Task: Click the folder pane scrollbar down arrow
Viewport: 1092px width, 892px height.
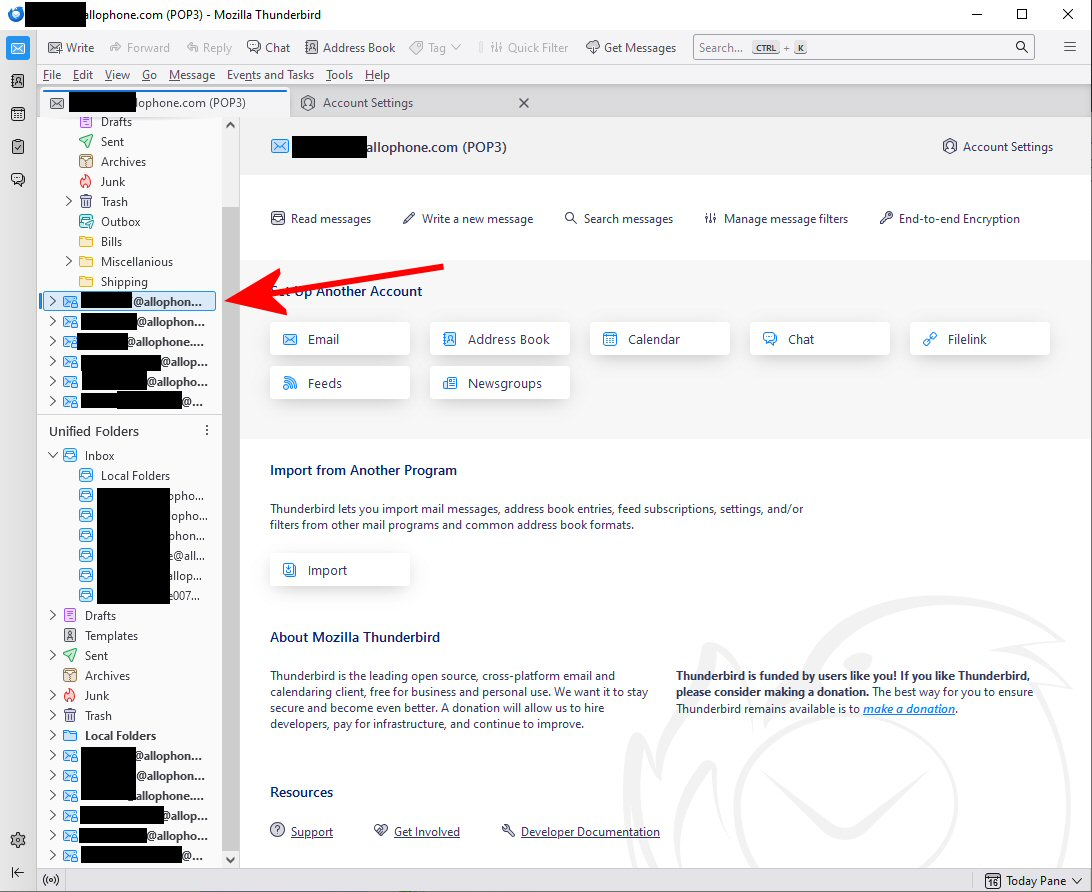Action: pyautogui.click(x=231, y=859)
